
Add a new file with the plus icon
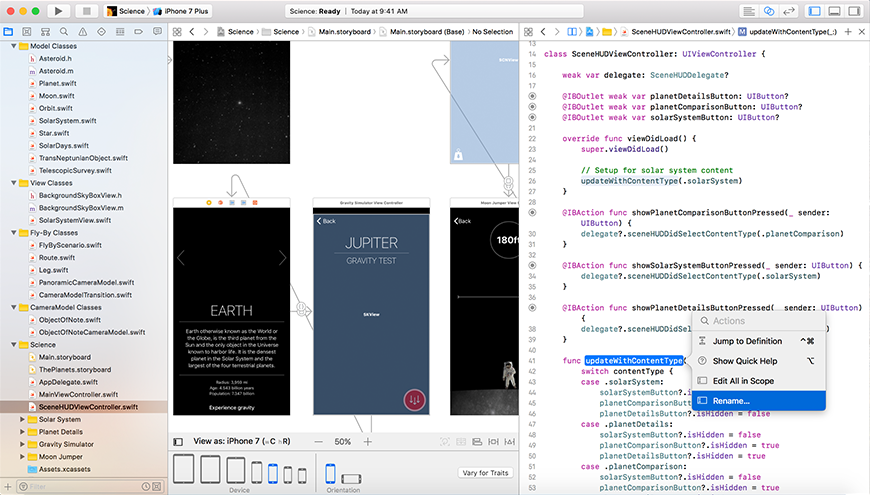[8, 486]
